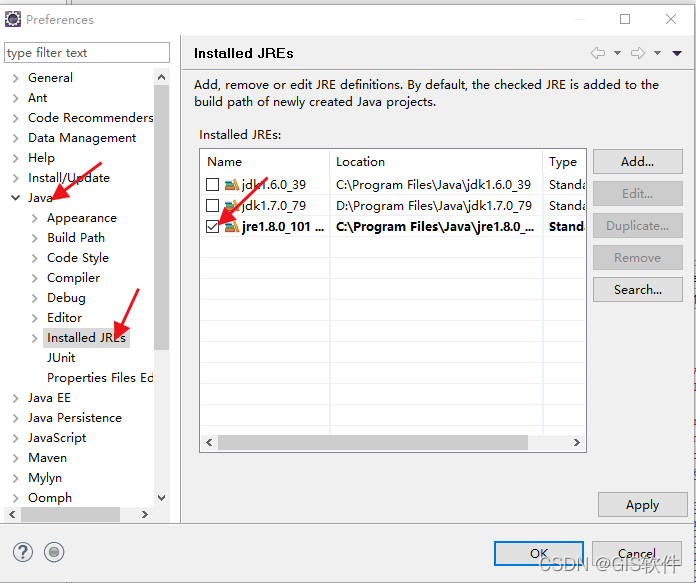Click the forward navigation arrow icon
This screenshot has width=696, height=583.
(638, 53)
